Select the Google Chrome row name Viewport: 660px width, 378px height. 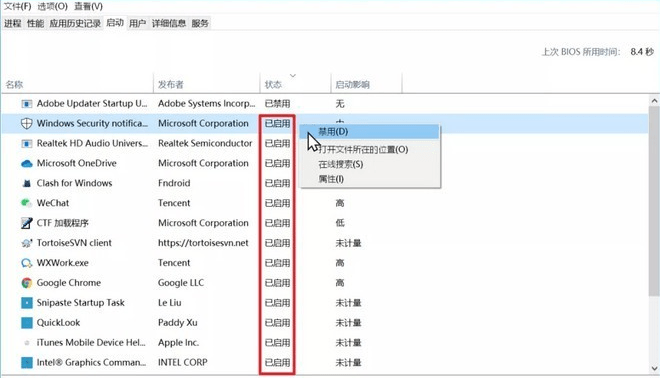coord(69,283)
